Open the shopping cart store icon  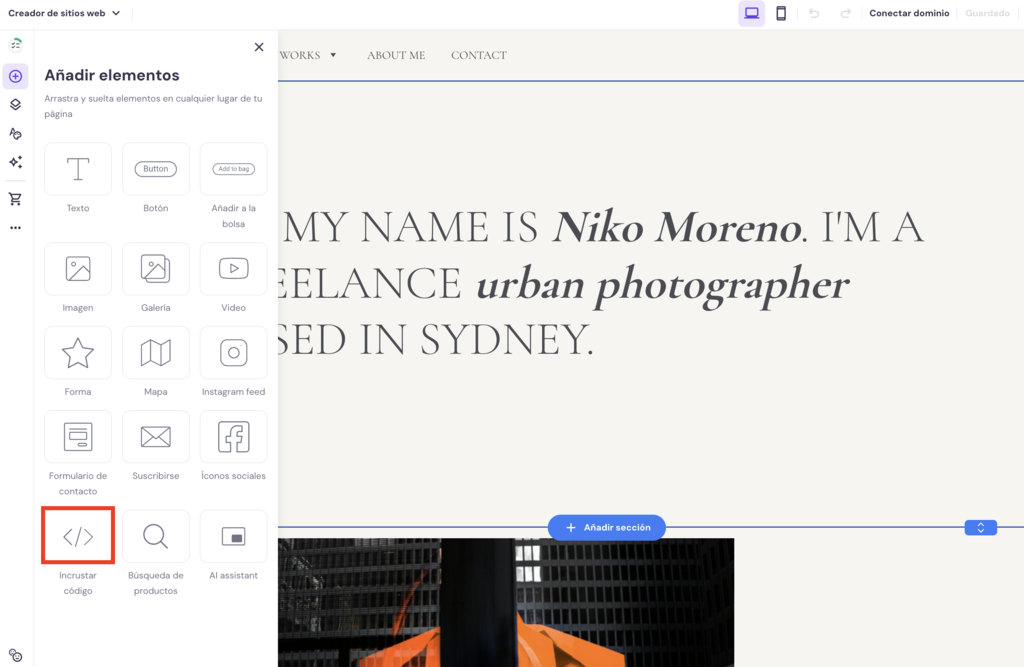15,199
